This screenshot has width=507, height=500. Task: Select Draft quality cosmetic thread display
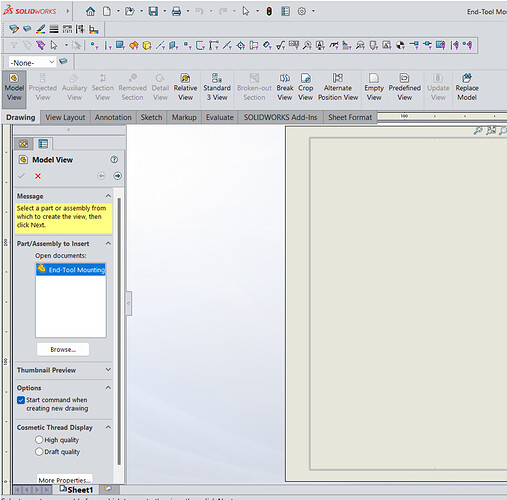(39, 452)
